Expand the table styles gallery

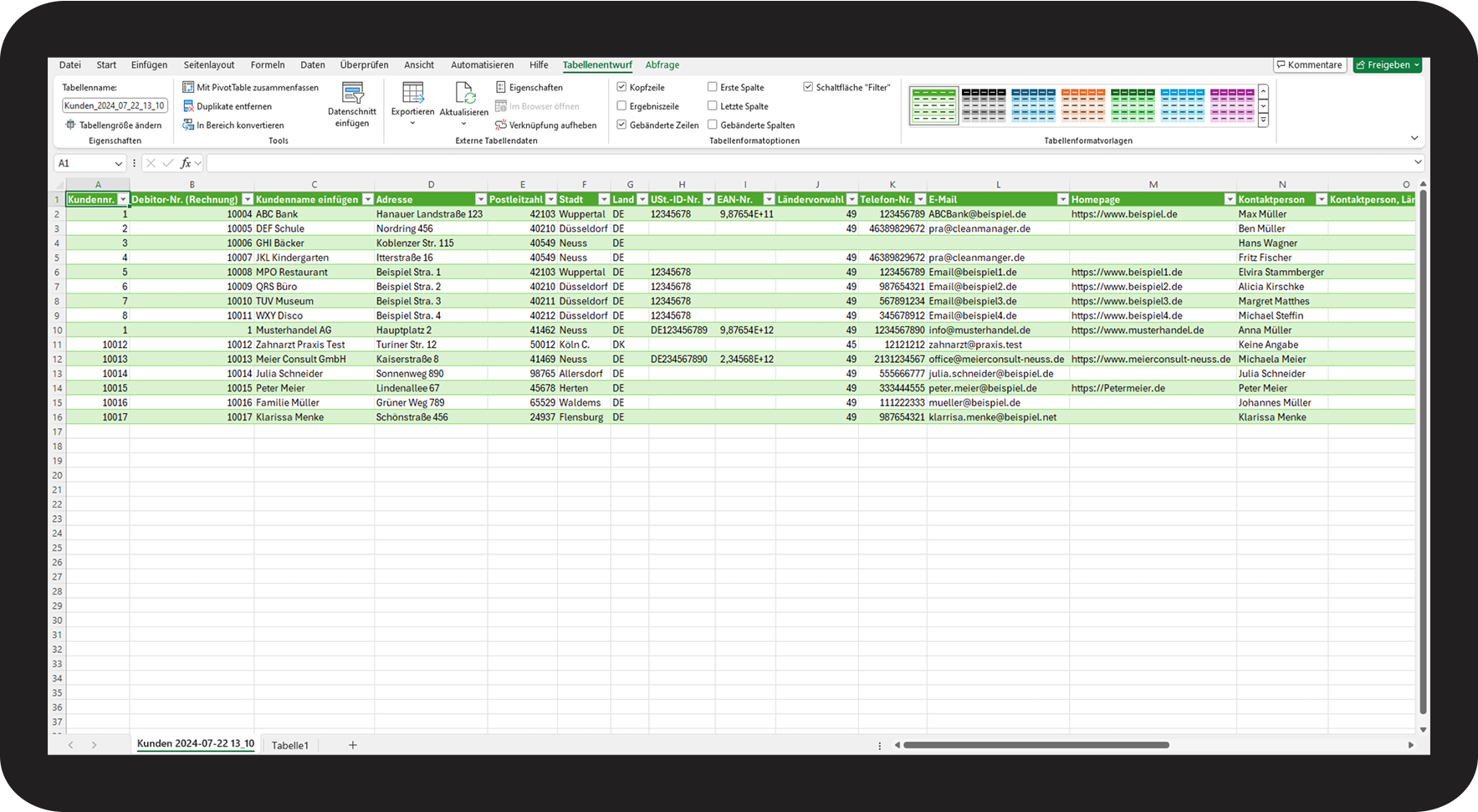click(1263, 121)
